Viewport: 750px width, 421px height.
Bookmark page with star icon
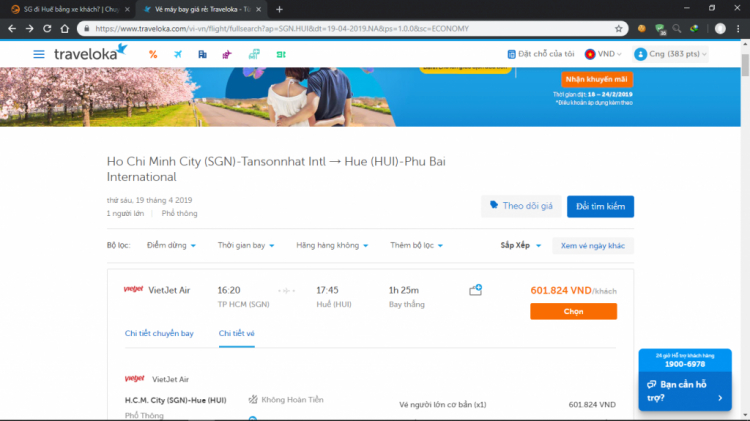[x=618, y=29]
